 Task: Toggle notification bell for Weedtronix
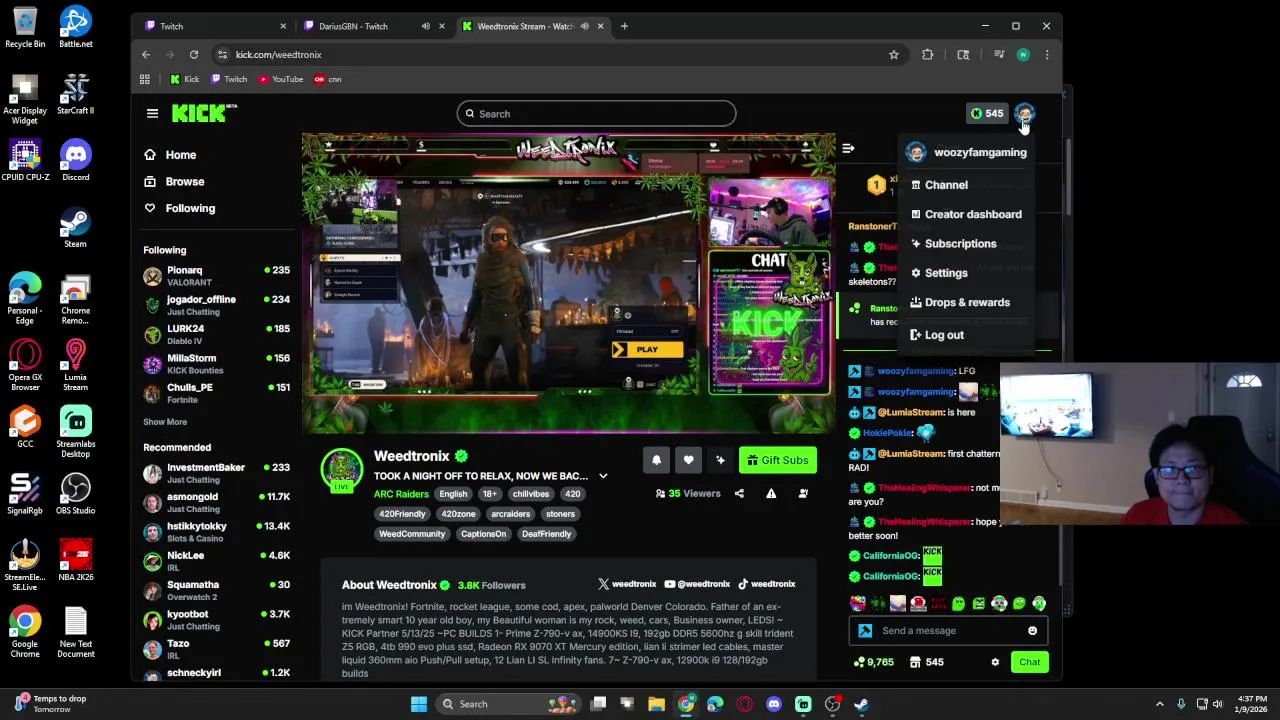(656, 460)
